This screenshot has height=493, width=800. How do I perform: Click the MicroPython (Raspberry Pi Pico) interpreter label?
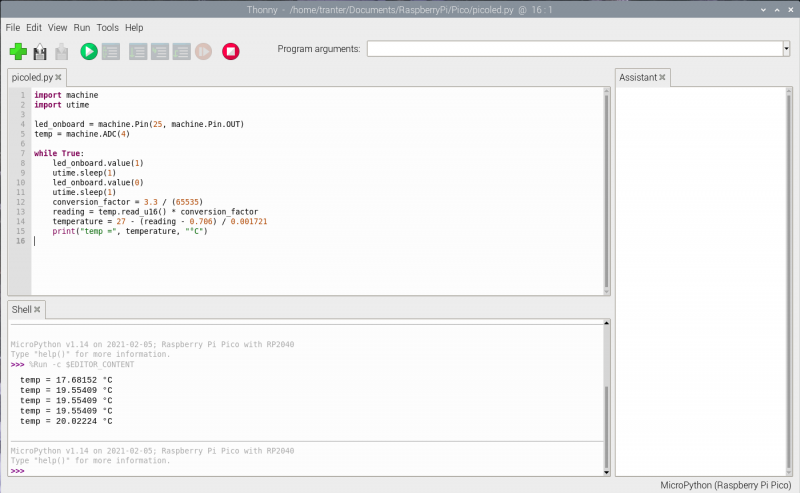[x=727, y=484]
